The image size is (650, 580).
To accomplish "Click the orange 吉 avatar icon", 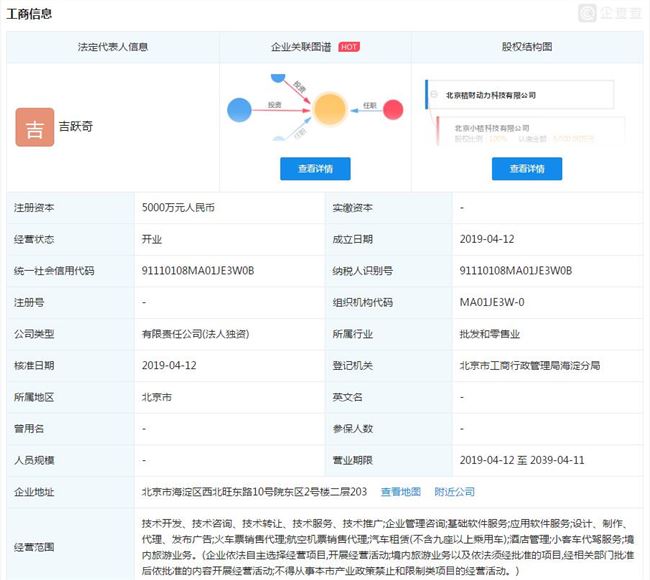I will [35, 127].
